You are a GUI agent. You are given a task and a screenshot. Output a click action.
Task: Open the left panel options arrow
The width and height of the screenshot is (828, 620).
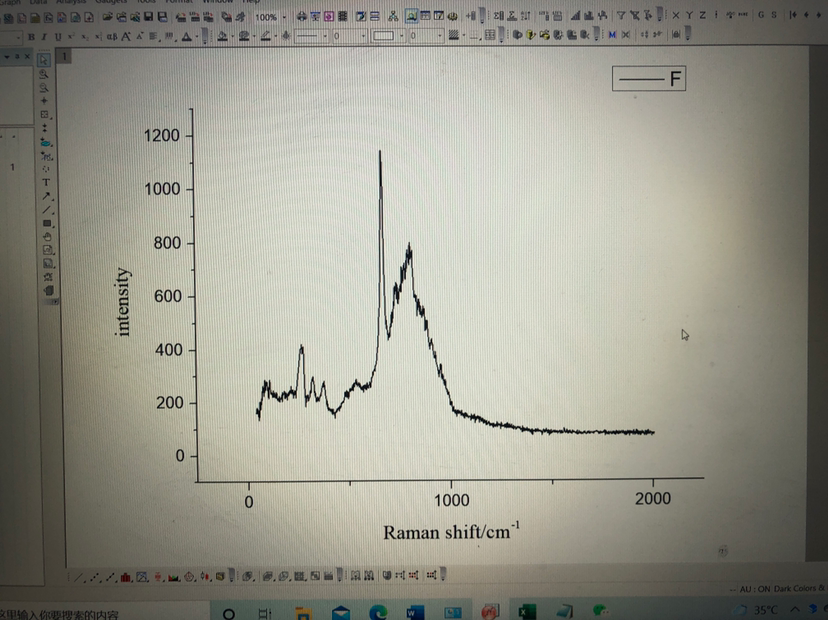pyautogui.click(x=7, y=57)
